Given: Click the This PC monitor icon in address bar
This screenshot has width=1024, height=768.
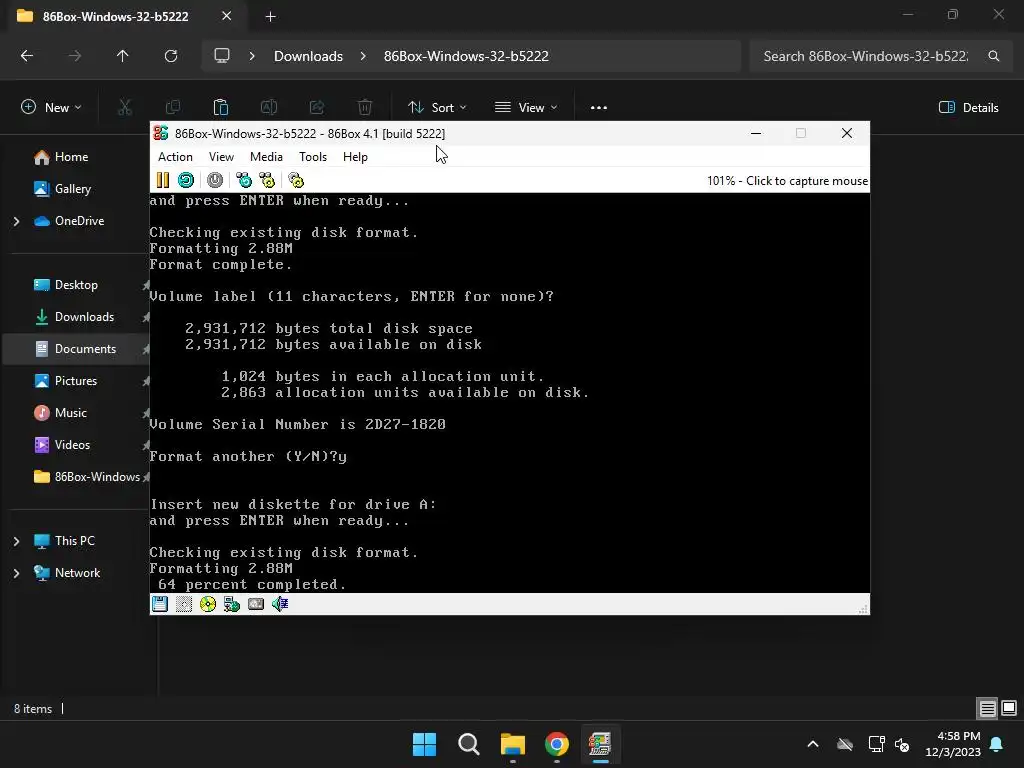Looking at the screenshot, I should (x=222, y=56).
